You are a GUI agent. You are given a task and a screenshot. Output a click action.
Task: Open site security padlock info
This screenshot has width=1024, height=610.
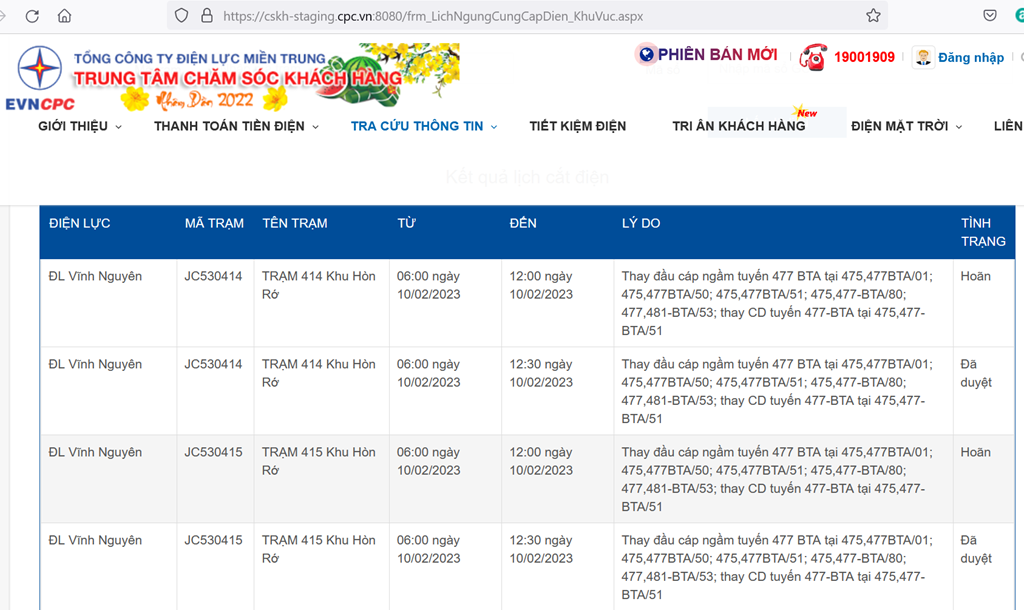coord(207,16)
